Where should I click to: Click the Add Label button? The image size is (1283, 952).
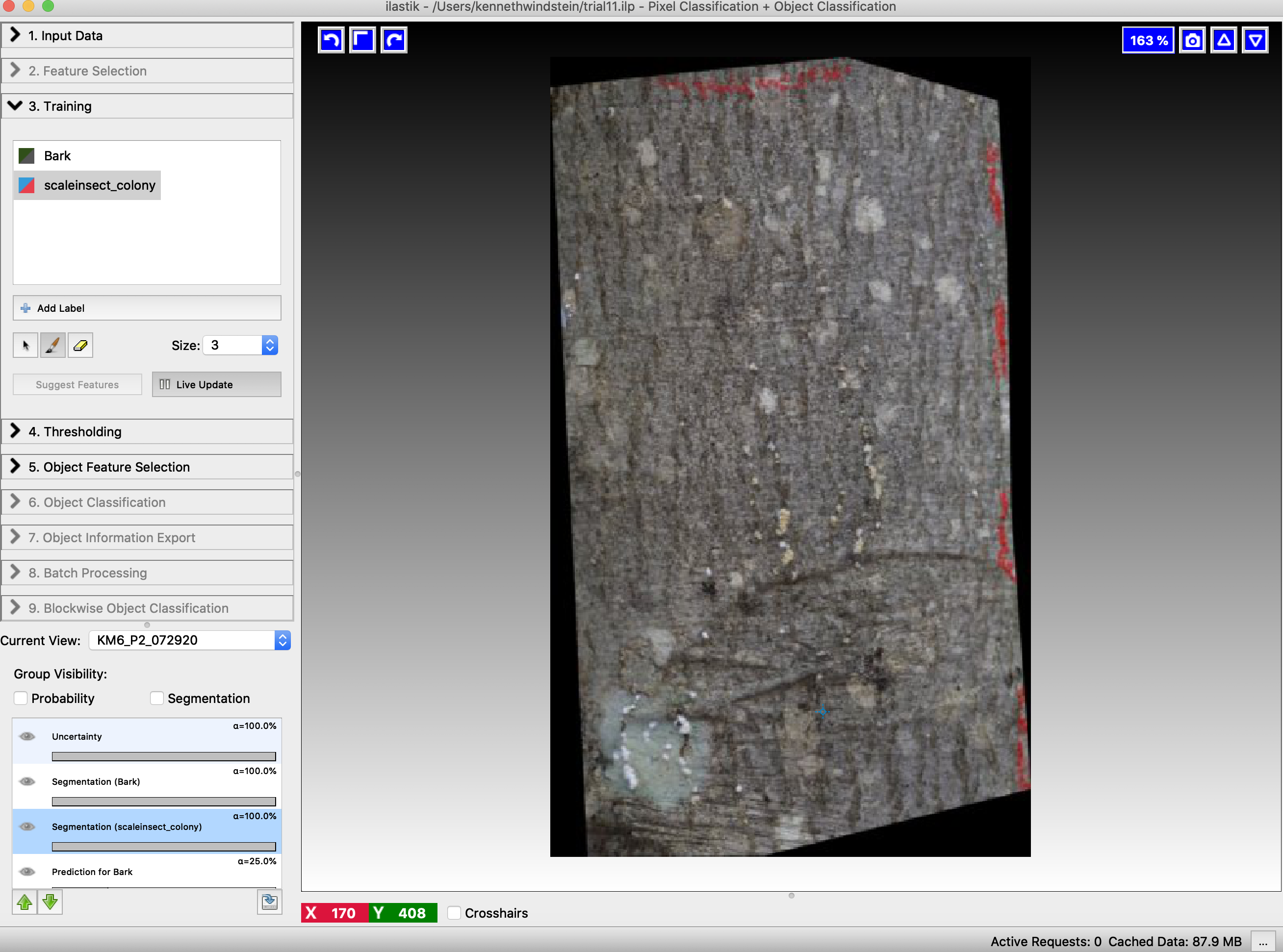point(147,308)
